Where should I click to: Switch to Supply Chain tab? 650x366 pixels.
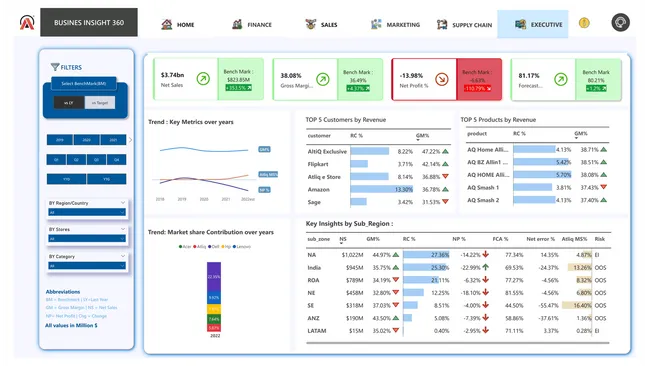pos(464,25)
